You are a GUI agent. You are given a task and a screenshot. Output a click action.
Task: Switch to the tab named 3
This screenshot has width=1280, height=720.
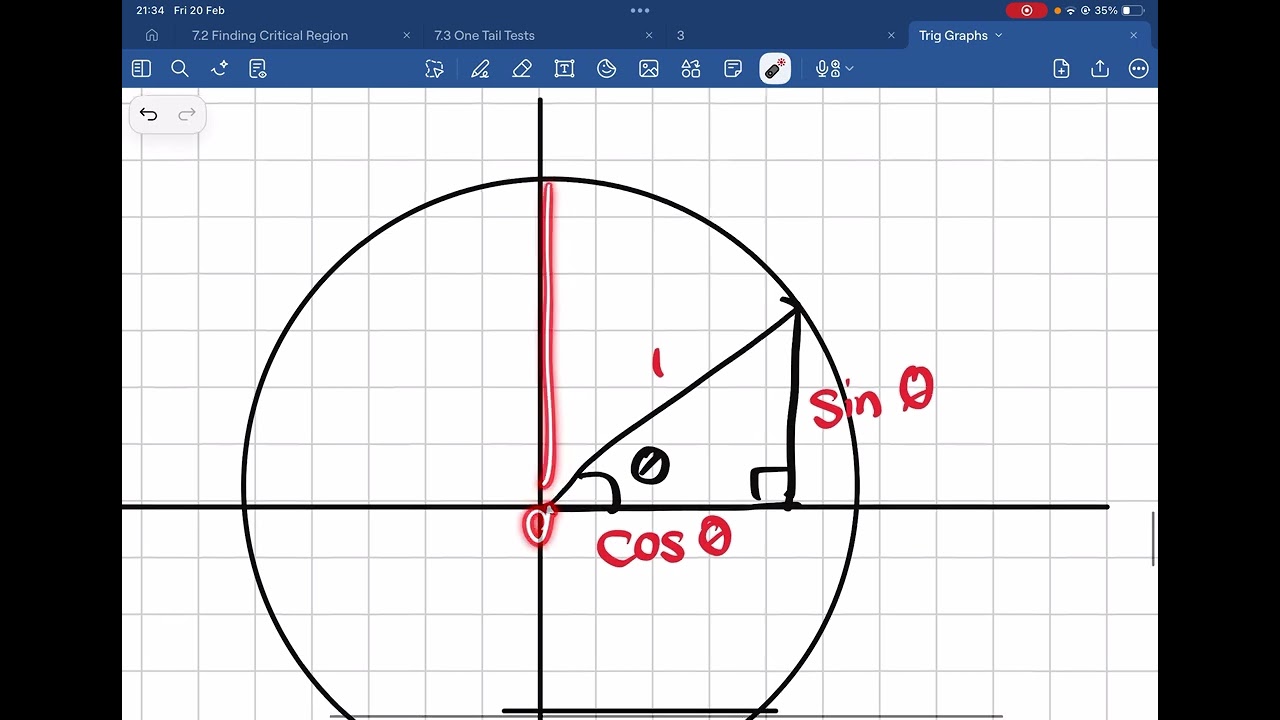tap(680, 35)
